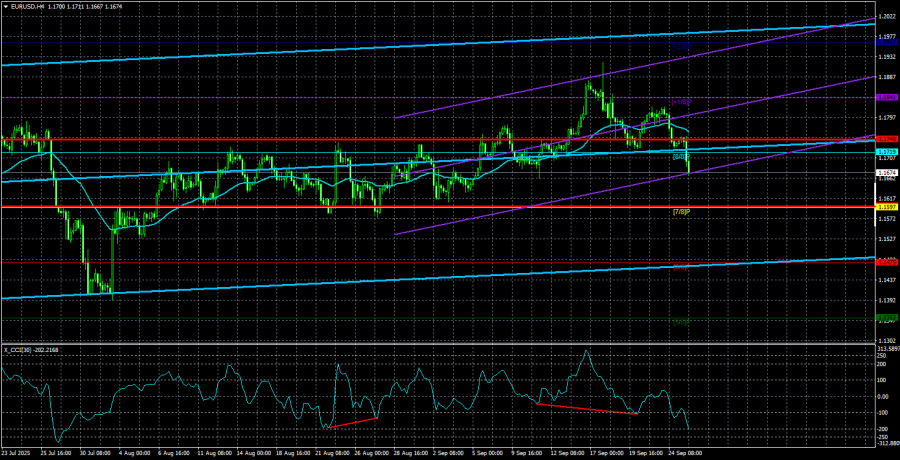Click the highest candle peak near 17 Sep

602,66
